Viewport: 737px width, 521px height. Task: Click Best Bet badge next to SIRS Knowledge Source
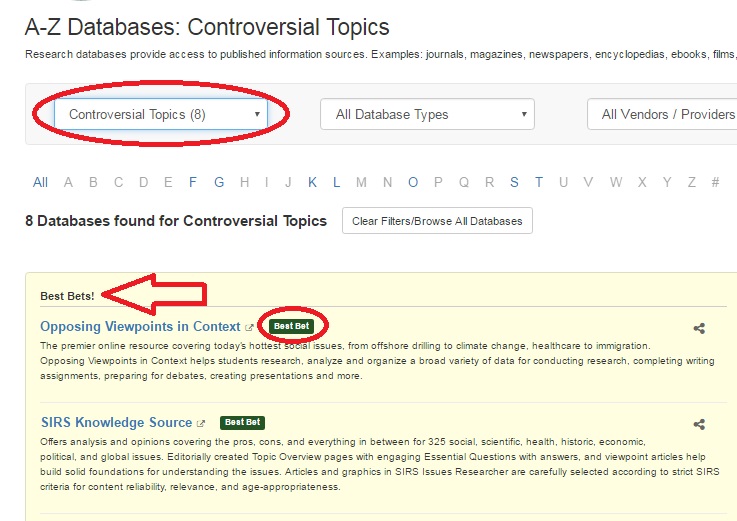[x=243, y=422]
